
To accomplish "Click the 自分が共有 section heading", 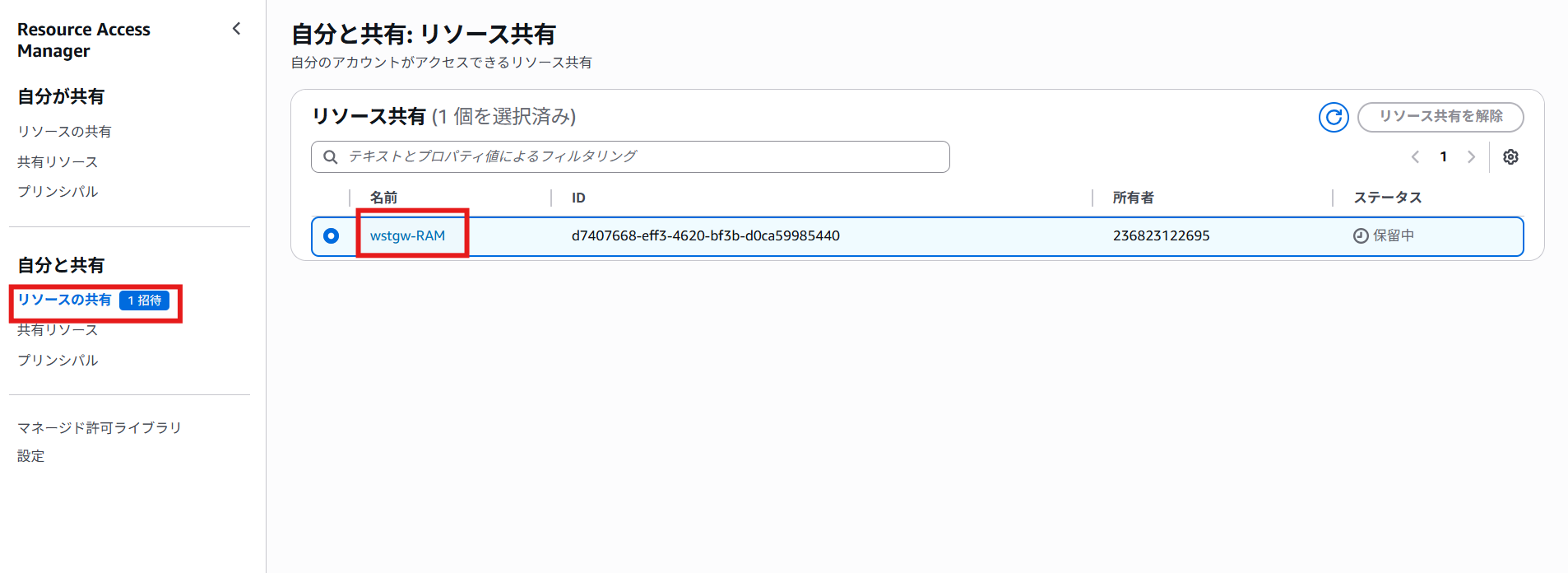I will pos(61,96).
